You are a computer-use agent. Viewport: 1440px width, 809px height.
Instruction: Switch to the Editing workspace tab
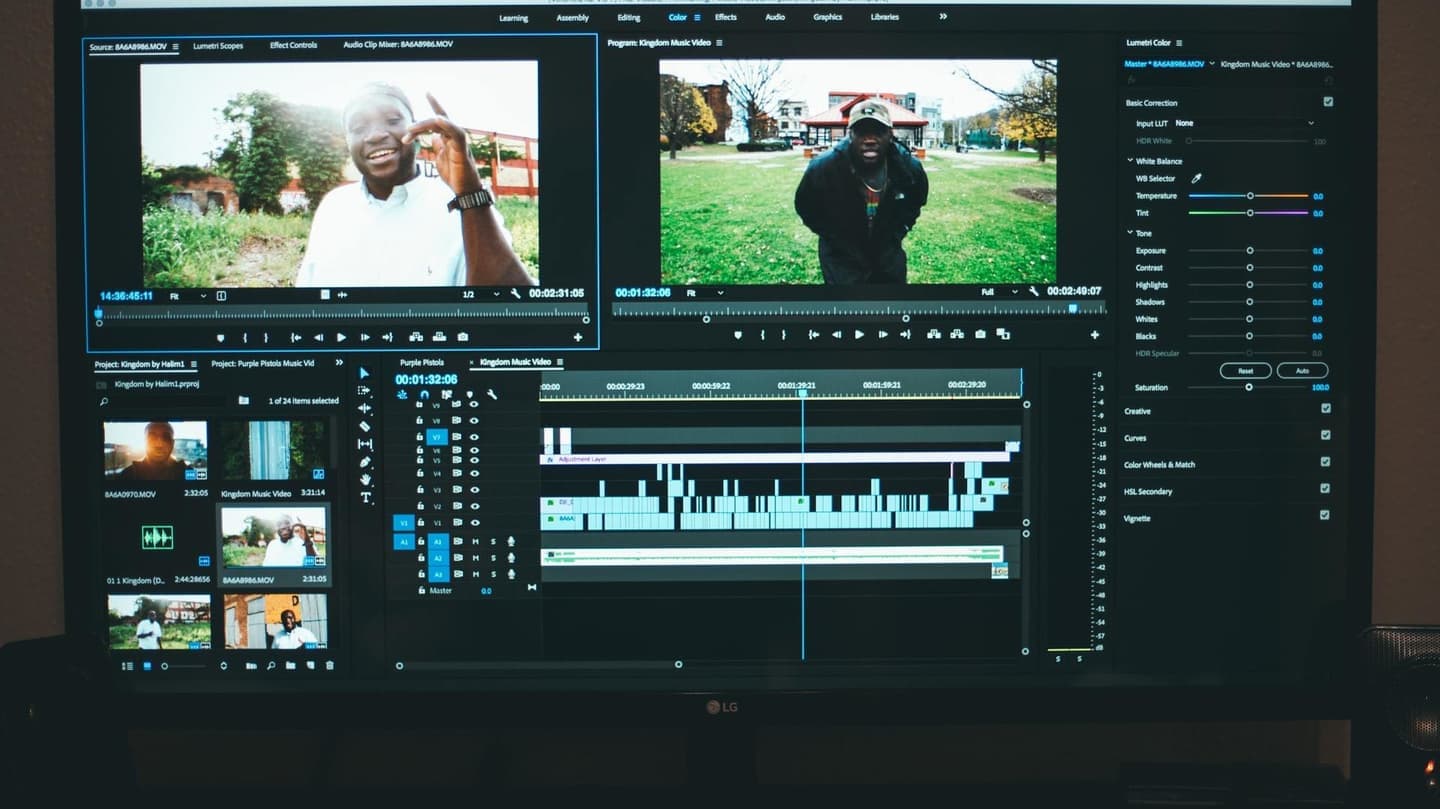click(629, 17)
